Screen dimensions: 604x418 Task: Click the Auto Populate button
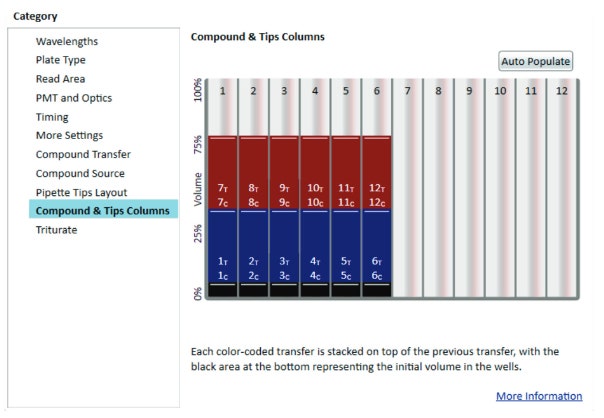pyautogui.click(x=535, y=61)
